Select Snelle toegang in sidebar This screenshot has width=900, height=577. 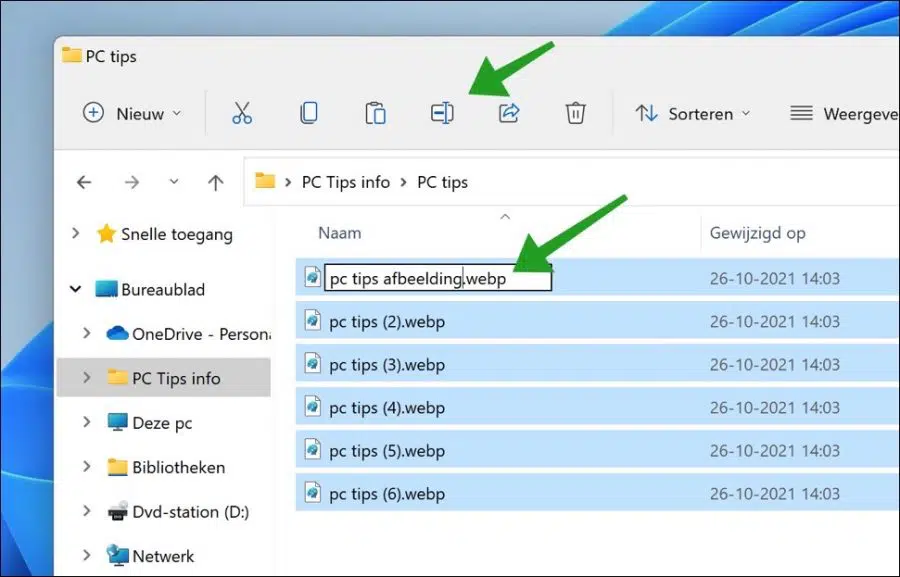tap(176, 234)
